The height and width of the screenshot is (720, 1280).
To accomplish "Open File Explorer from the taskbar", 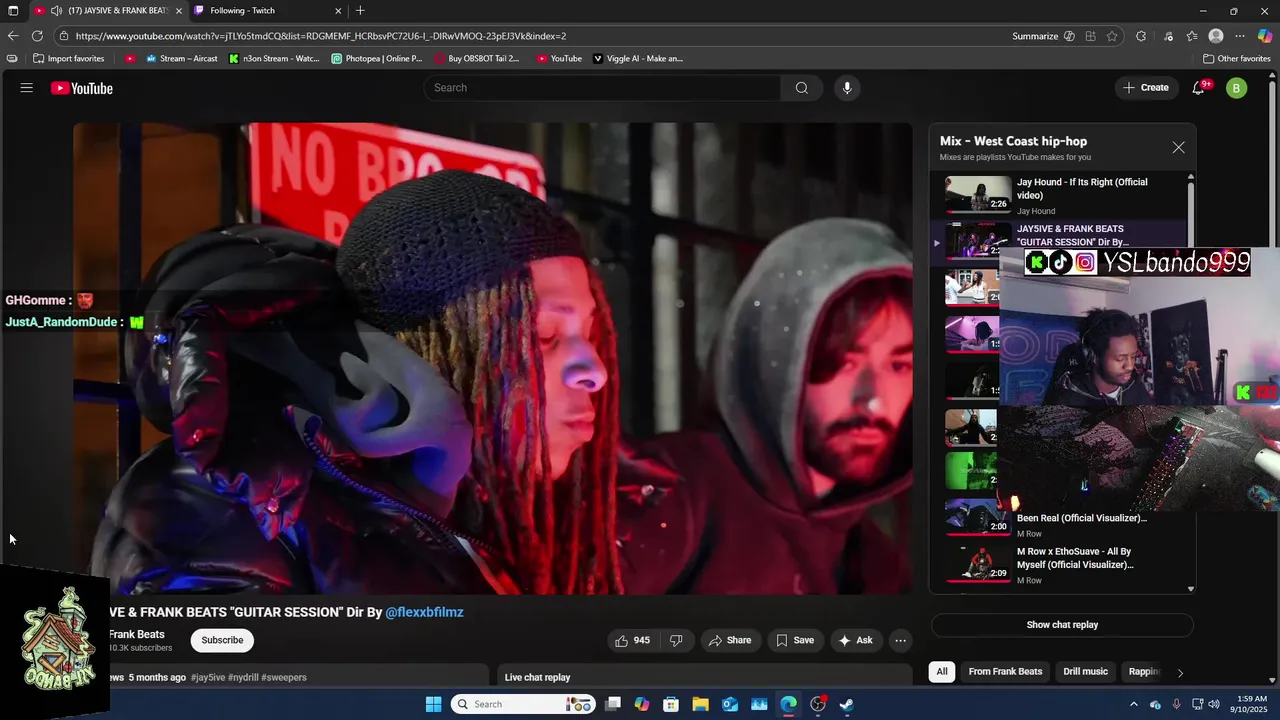I will pyautogui.click(x=701, y=704).
